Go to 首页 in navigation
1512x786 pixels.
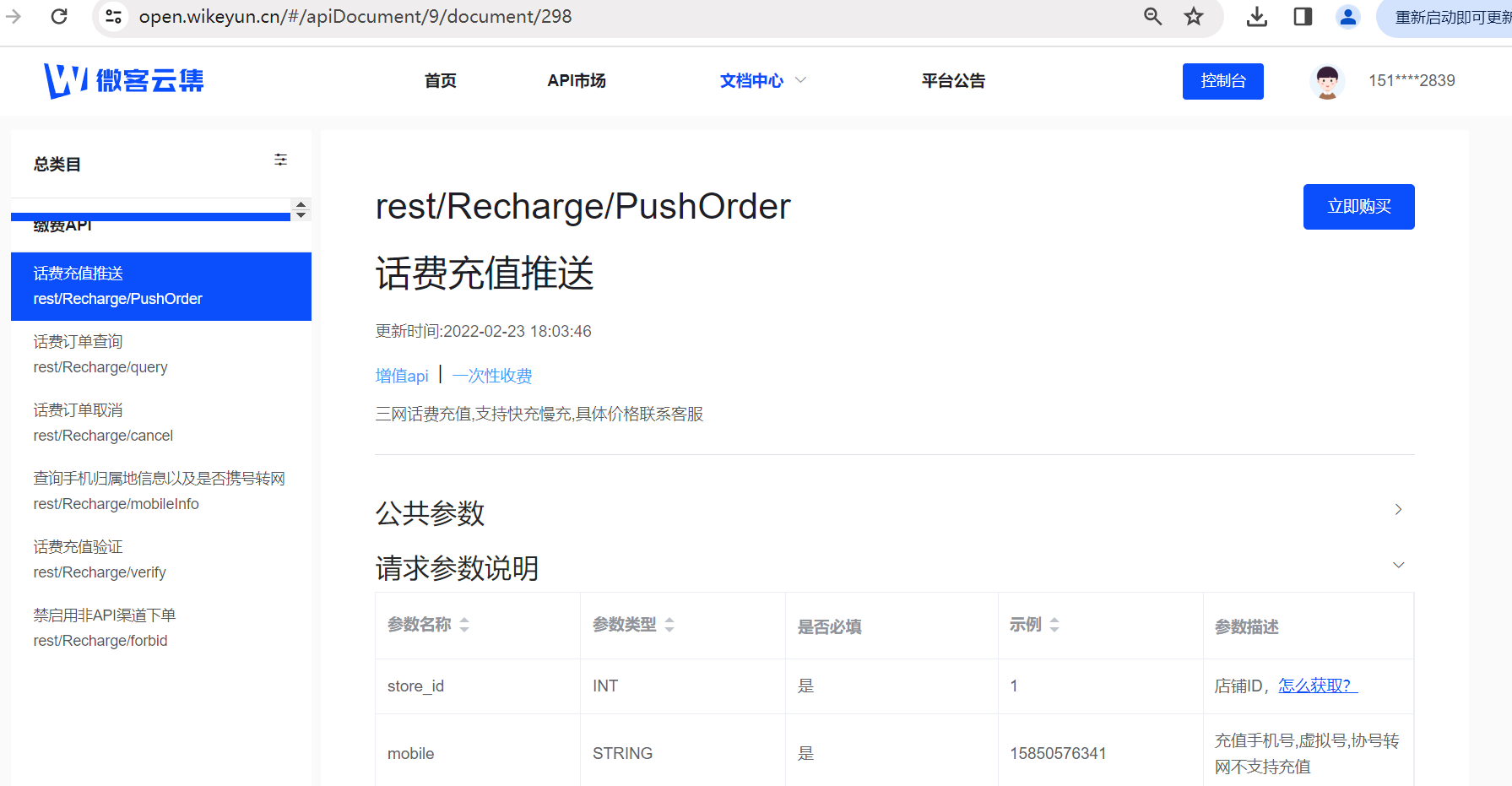440,81
